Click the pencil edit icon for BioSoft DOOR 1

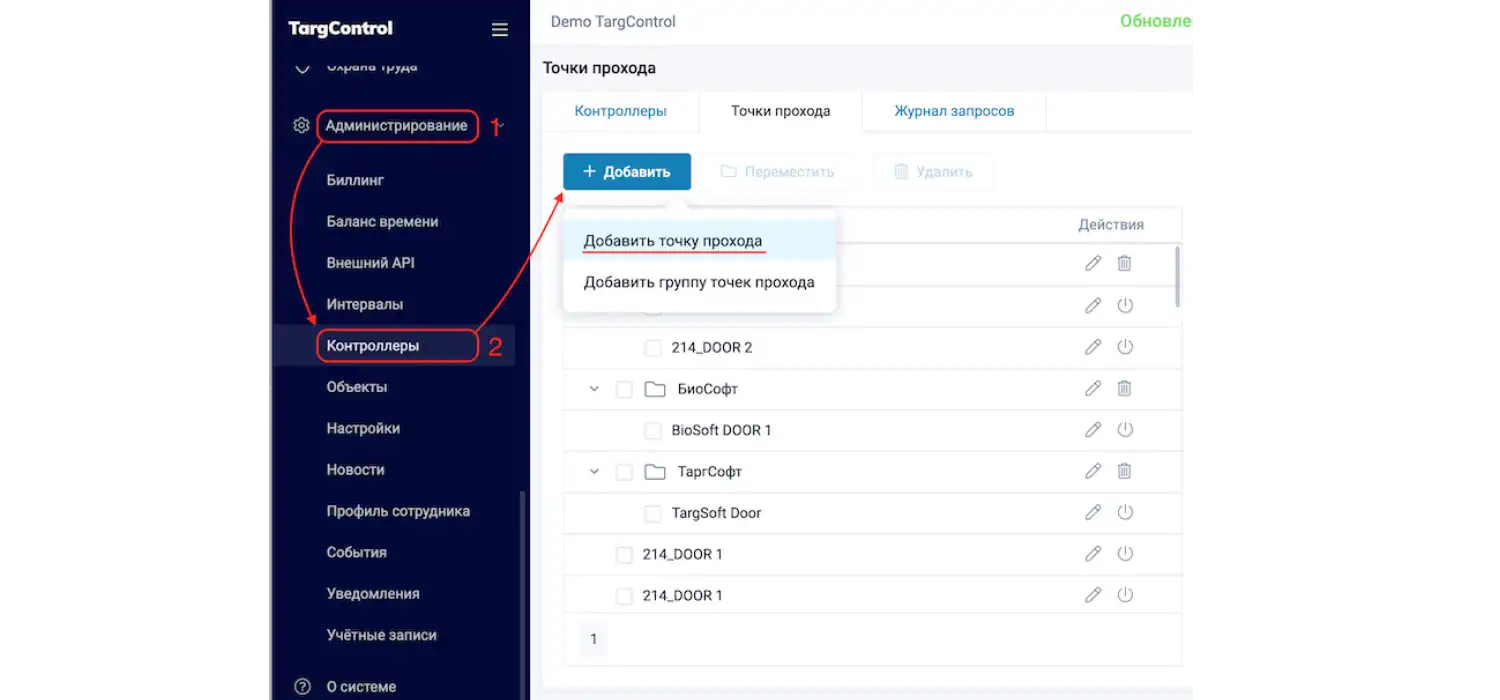pos(1093,430)
